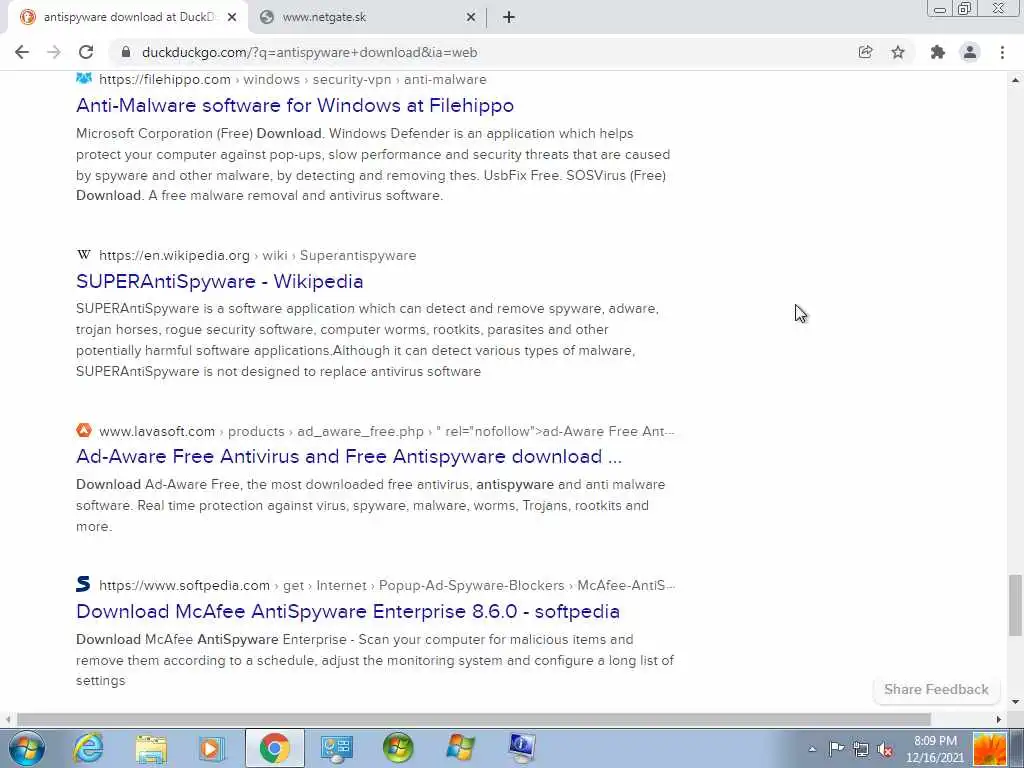The height and width of the screenshot is (768, 1024).
Task: Click the Filehippo favicon
Action: (84, 79)
